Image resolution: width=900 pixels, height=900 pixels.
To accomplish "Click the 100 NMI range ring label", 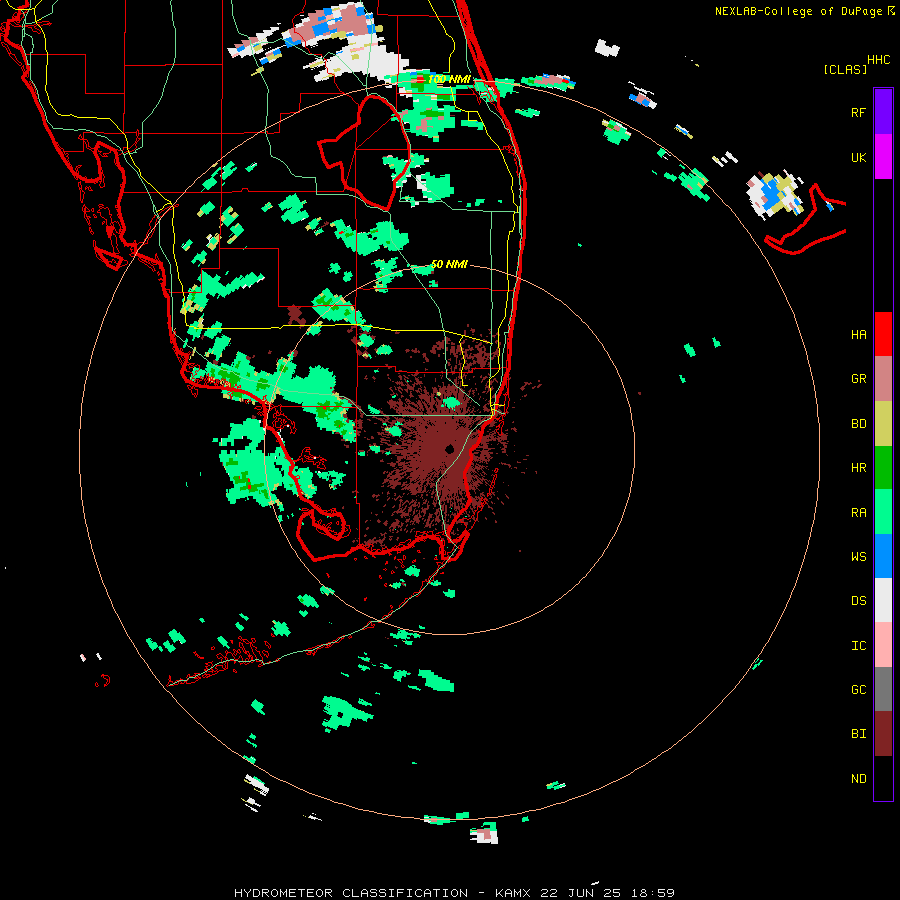I will [x=449, y=79].
